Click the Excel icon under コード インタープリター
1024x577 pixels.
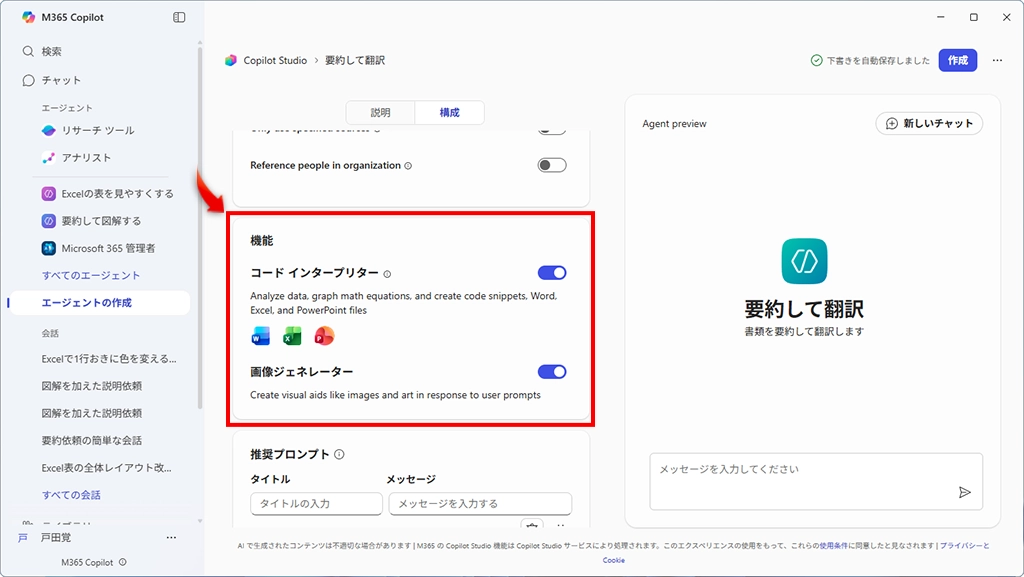click(292, 336)
